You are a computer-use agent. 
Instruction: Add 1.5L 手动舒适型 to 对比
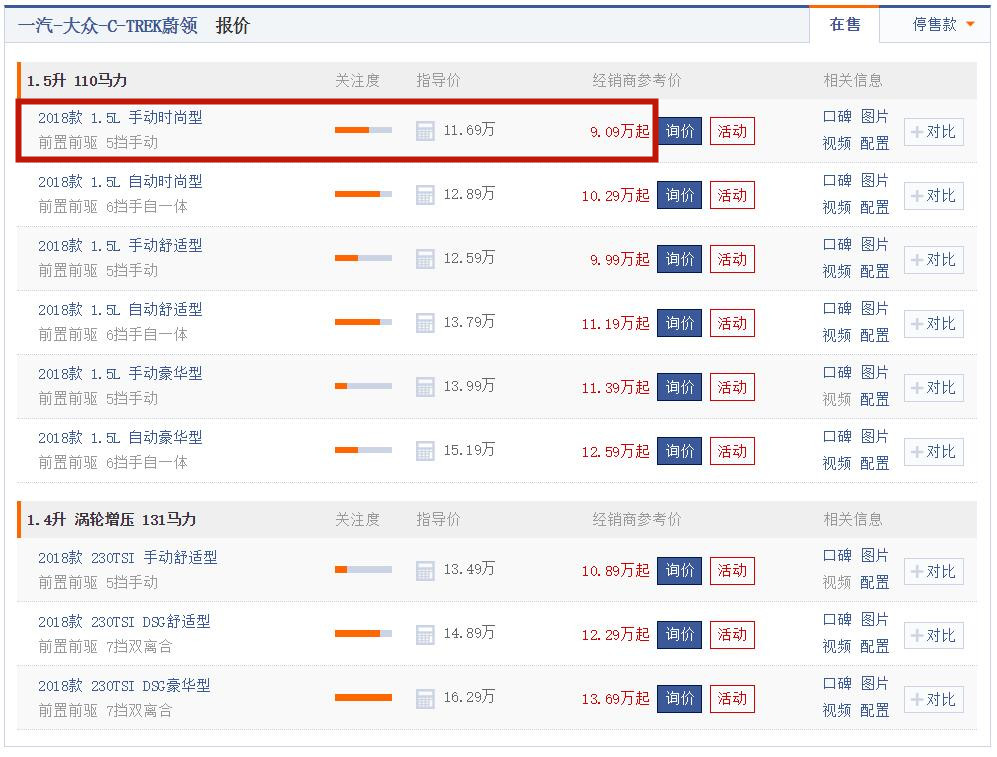pos(933,260)
